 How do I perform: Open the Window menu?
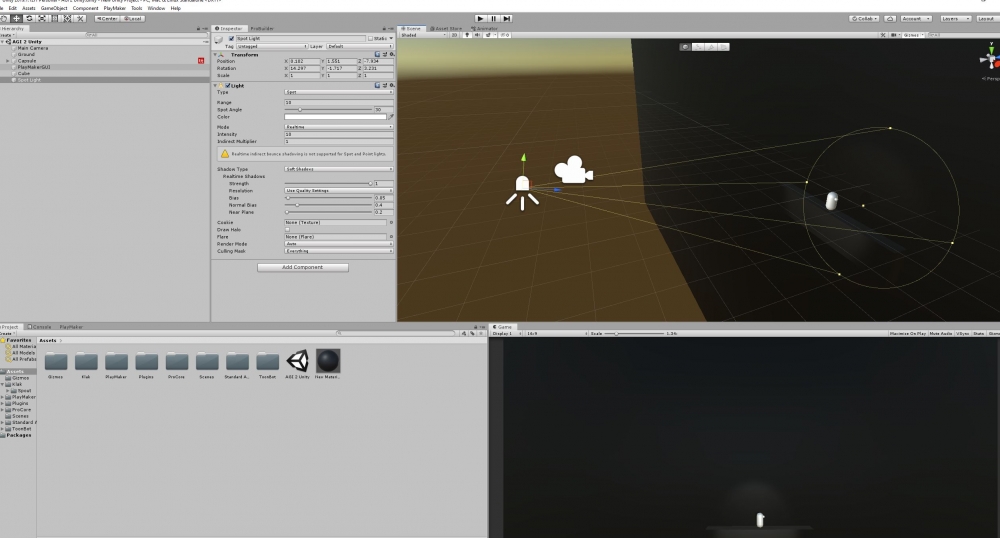point(156,8)
